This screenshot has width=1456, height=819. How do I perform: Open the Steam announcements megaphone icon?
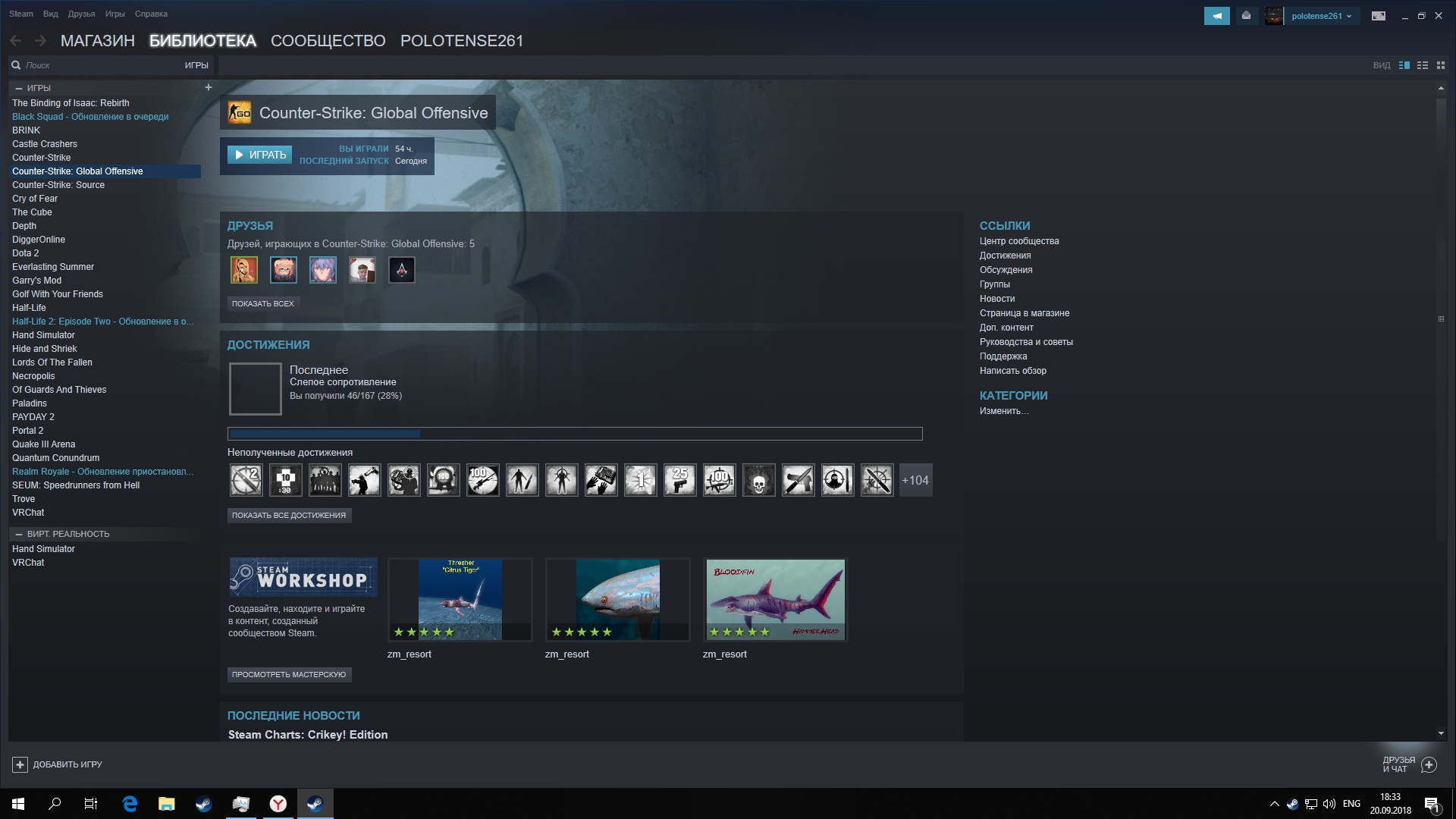pyautogui.click(x=1216, y=16)
